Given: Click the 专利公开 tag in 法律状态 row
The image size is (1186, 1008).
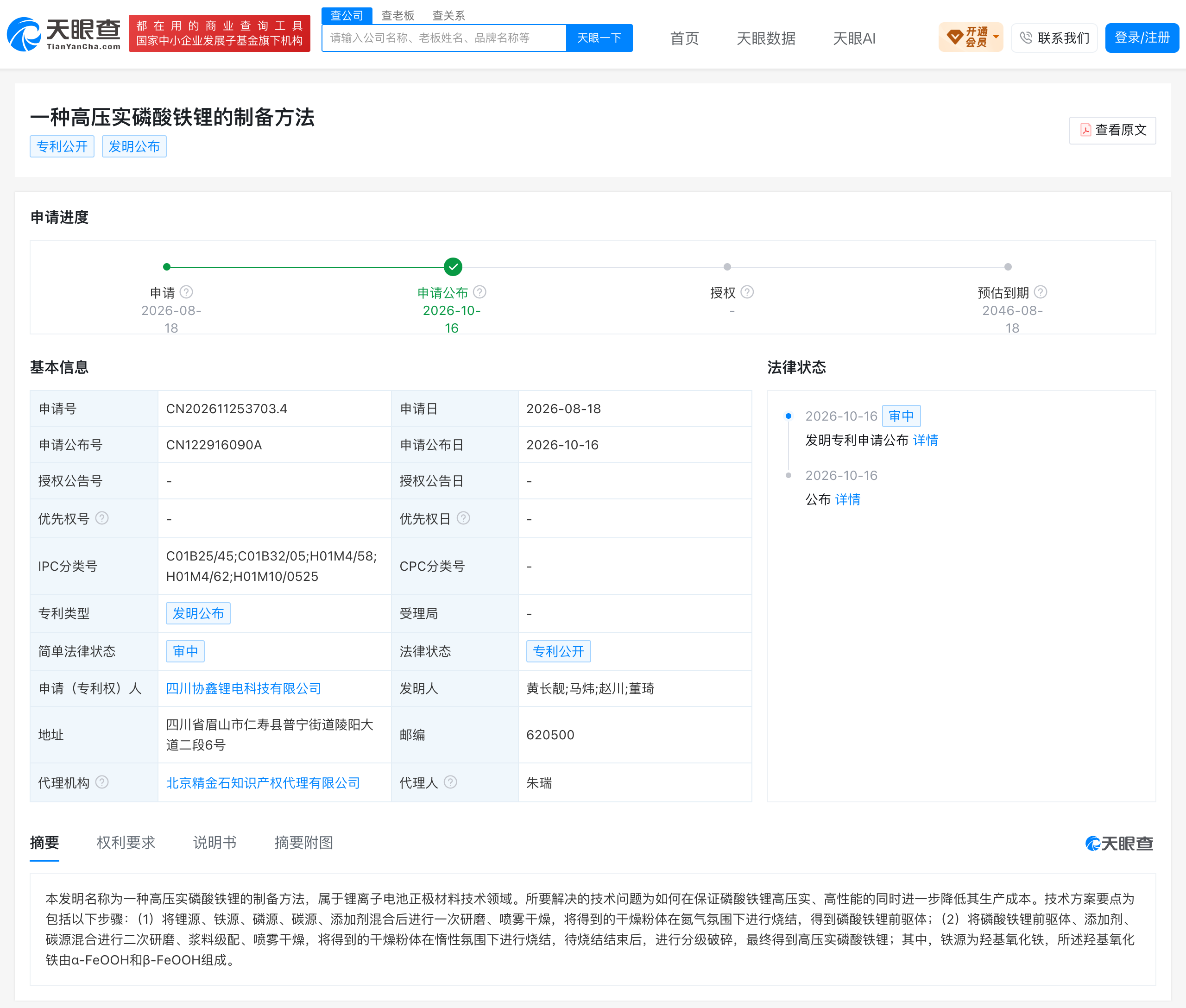Looking at the screenshot, I should point(558,651).
